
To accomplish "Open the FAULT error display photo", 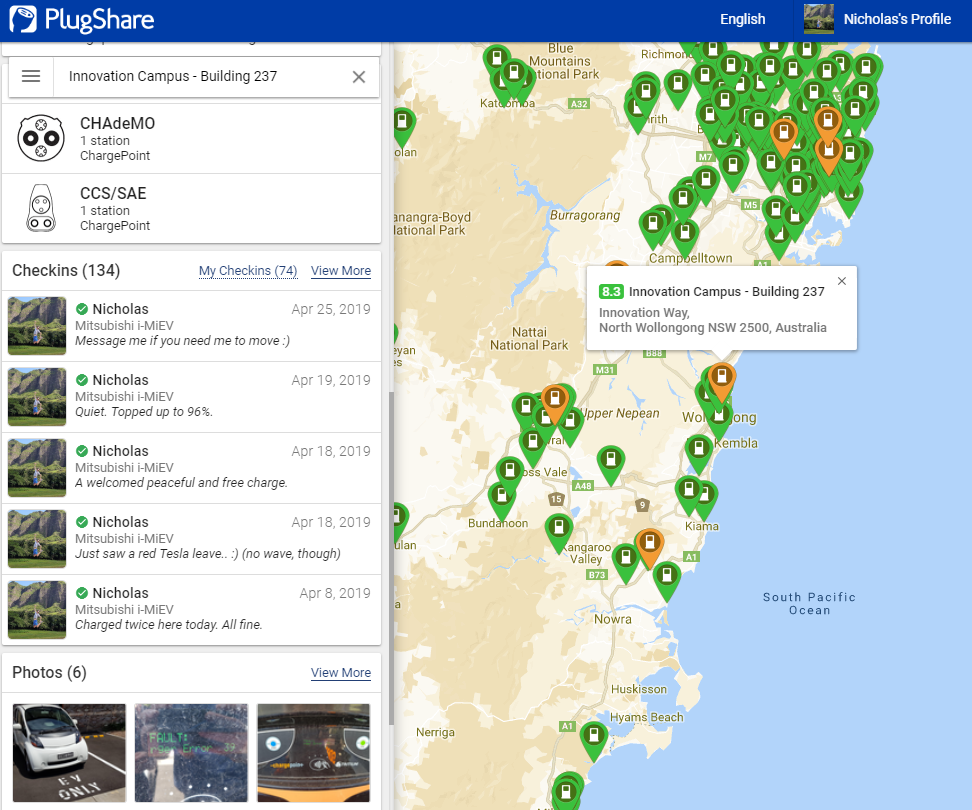I will [x=191, y=753].
